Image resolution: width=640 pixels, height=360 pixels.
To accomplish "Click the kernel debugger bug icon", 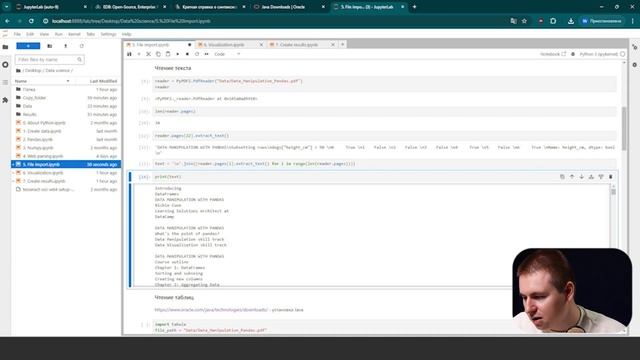I will [x=573, y=54].
